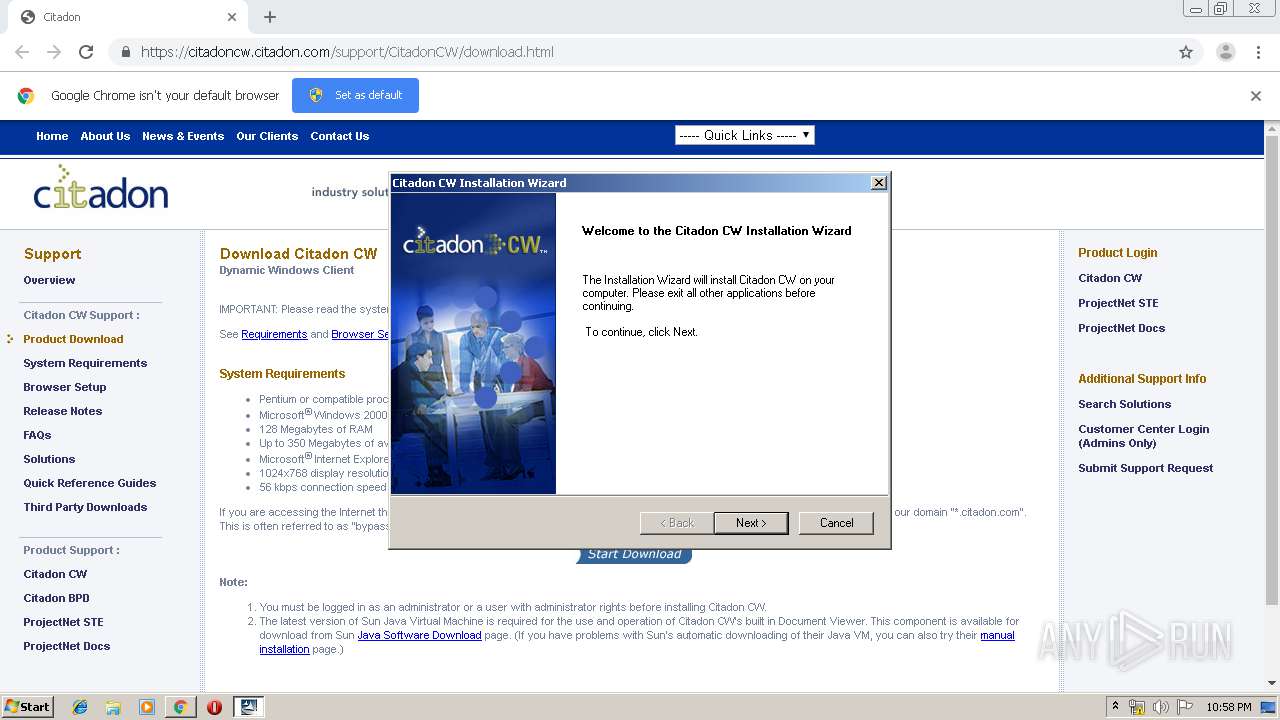This screenshot has width=1280, height=720.
Task: Go back in Chrome's history
Action: 22,52
